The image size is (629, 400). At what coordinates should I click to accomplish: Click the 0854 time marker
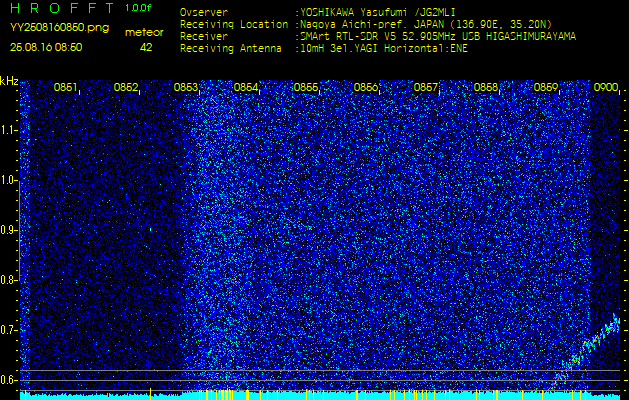[x=246, y=87]
